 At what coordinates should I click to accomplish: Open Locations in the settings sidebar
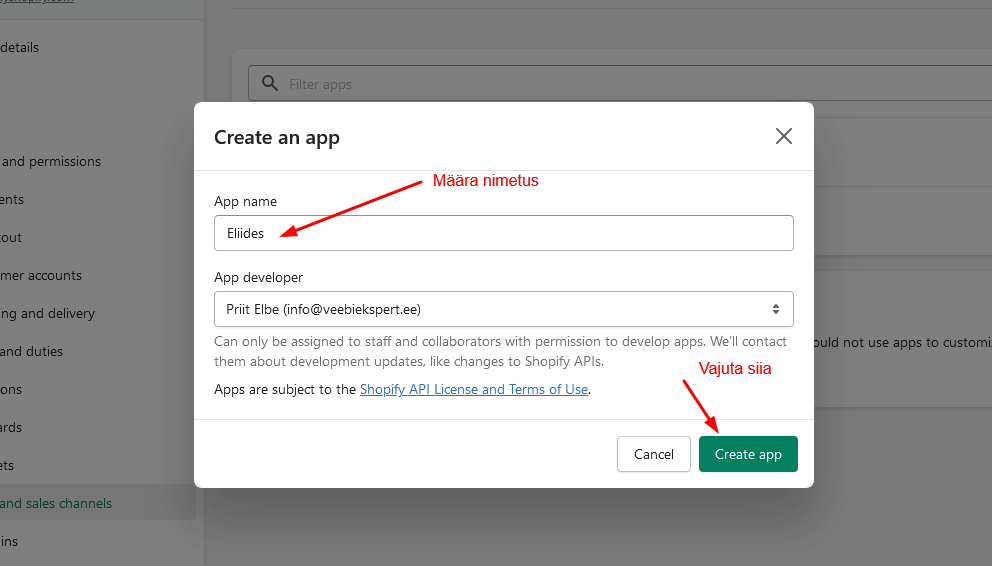tap(11, 389)
